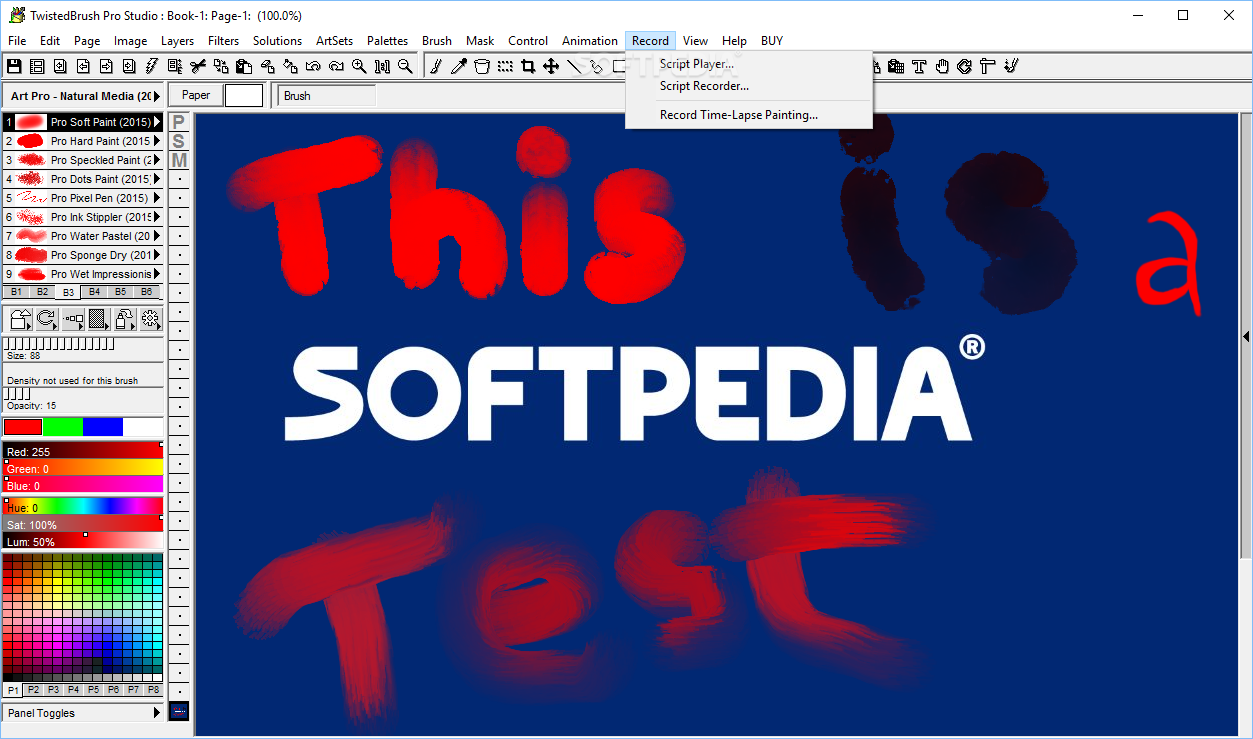Click the white paper color preview box

(244, 95)
